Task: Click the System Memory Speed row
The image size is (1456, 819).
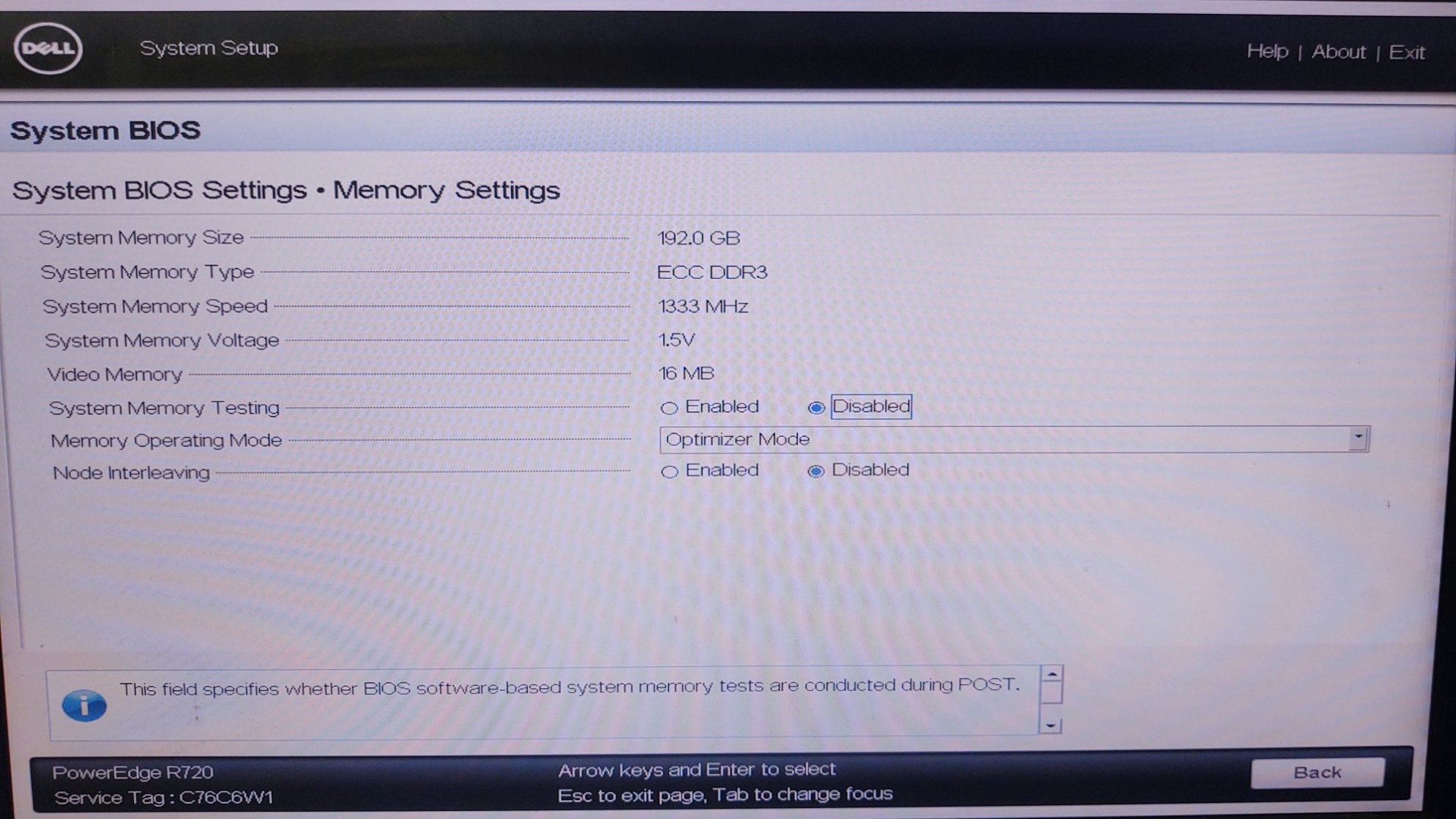Action: 155,306
